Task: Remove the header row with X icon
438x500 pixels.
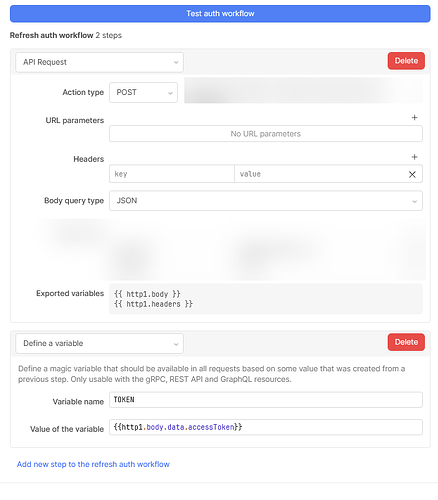Action: 412,174
